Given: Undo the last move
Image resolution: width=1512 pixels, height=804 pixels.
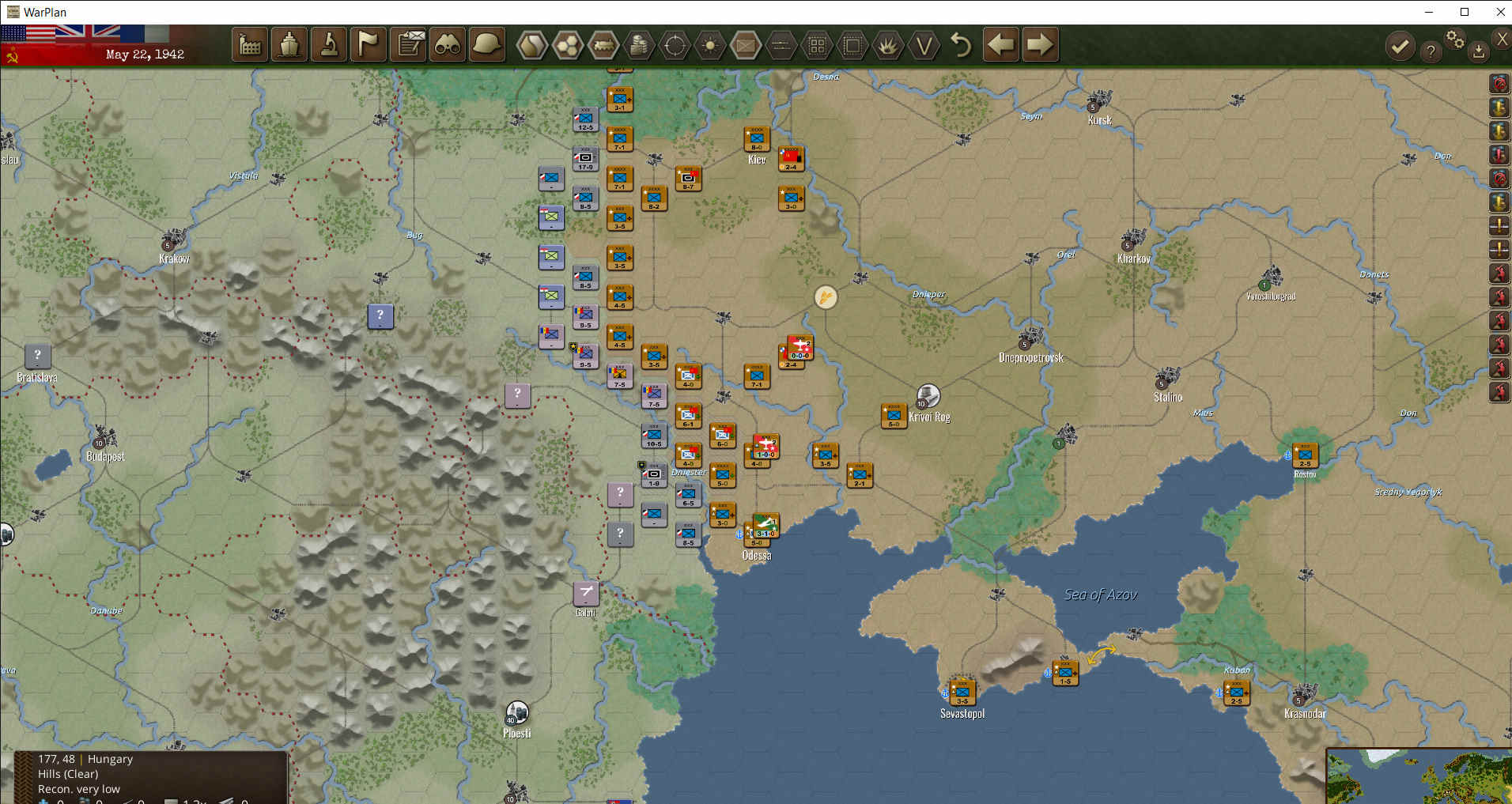Looking at the screenshot, I should pos(961,45).
